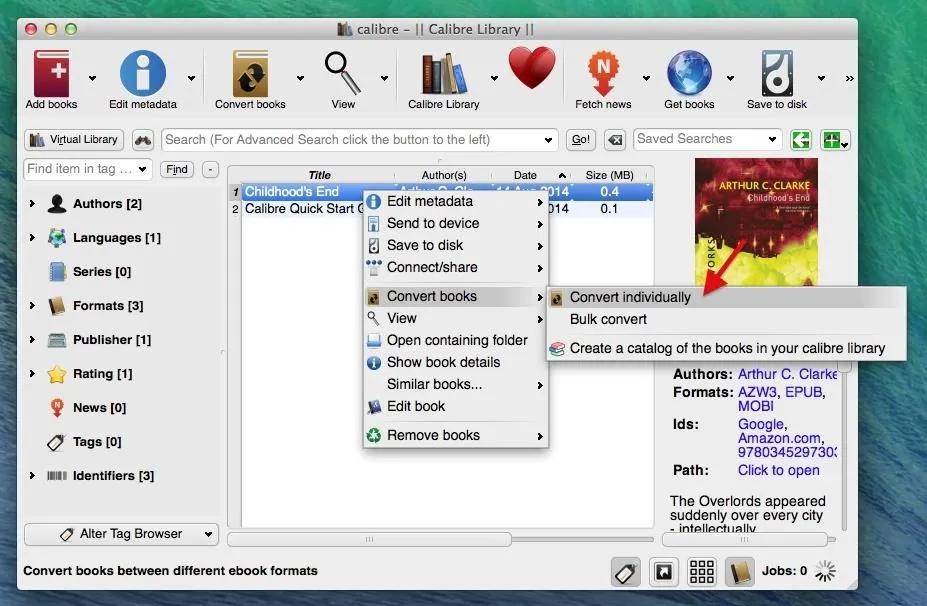Show more toolbar items with the chevron
The width and height of the screenshot is (927, 606).
(850, 78)
